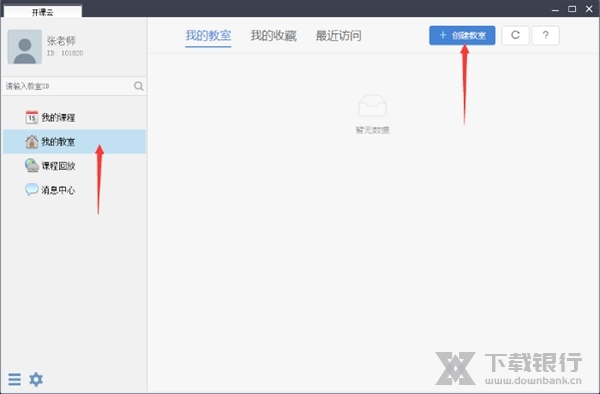Minimize the 开课云 window
Screen dimensions: 600x394
tap(555, 9)
